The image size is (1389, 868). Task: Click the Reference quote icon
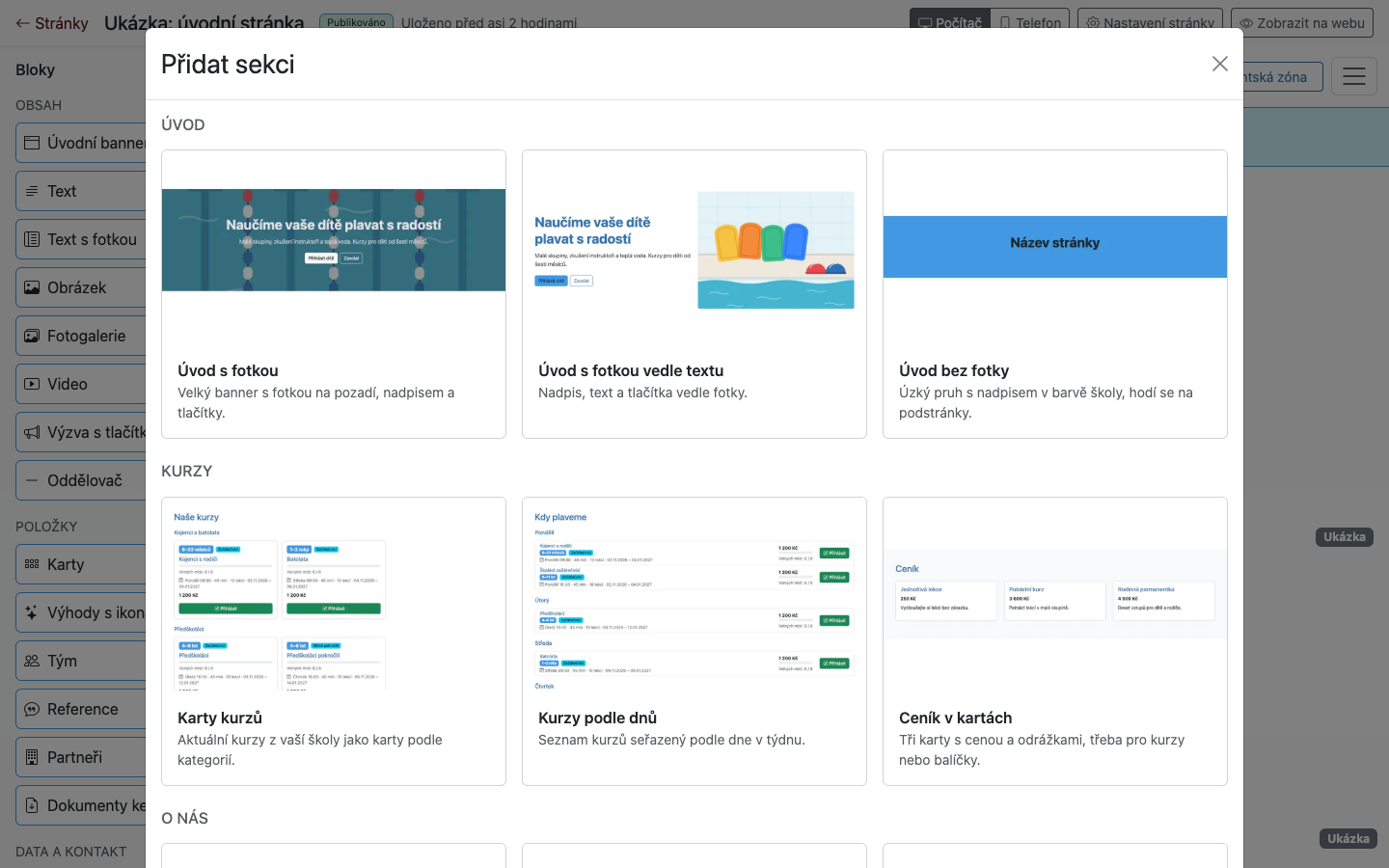pyautogui.click(x=32, y=709)
